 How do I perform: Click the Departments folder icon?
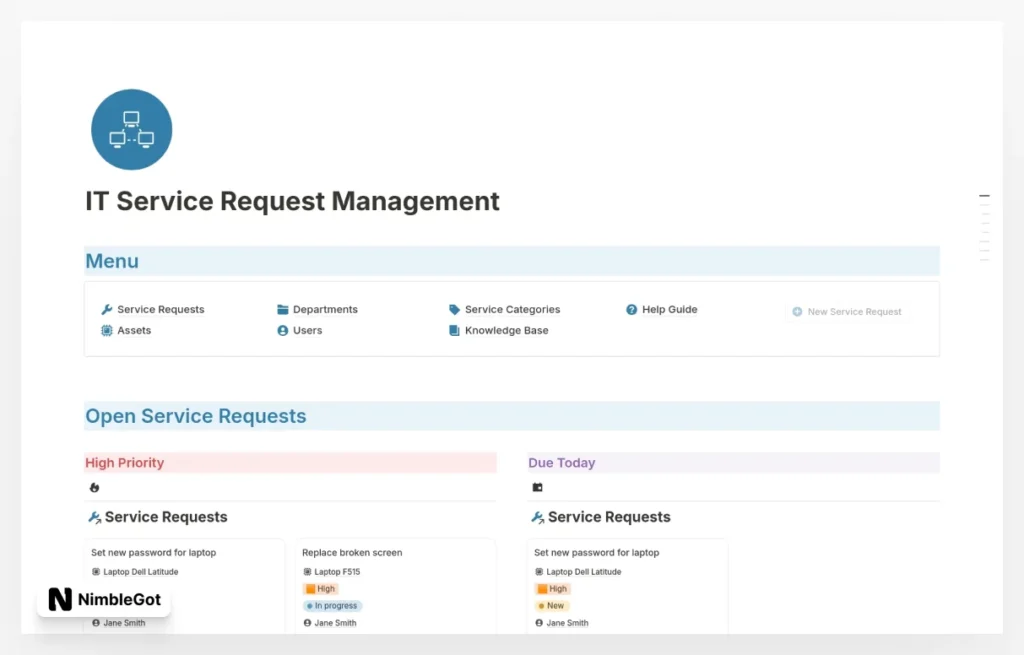282,309
